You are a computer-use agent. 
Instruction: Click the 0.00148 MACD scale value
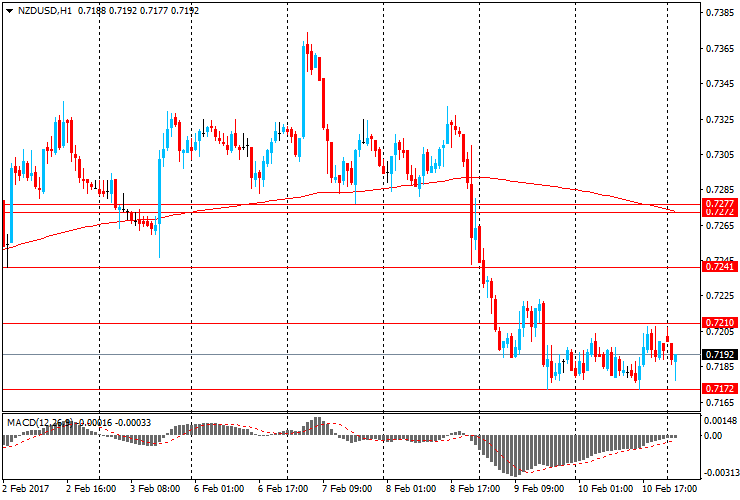tap(720, 420)
